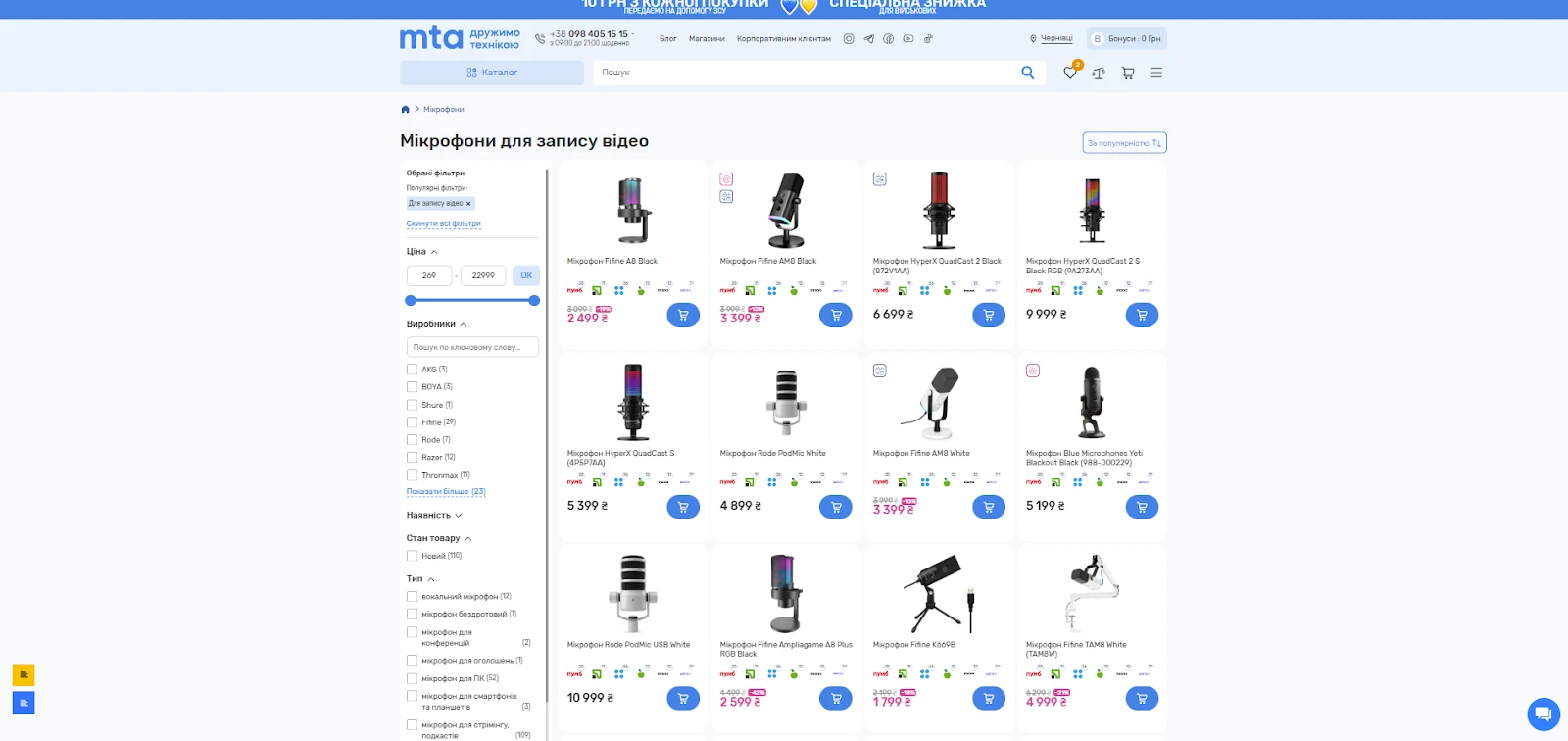Open the Instagram social link
The image size is (1568, 741).
click(x=849, y=39)
